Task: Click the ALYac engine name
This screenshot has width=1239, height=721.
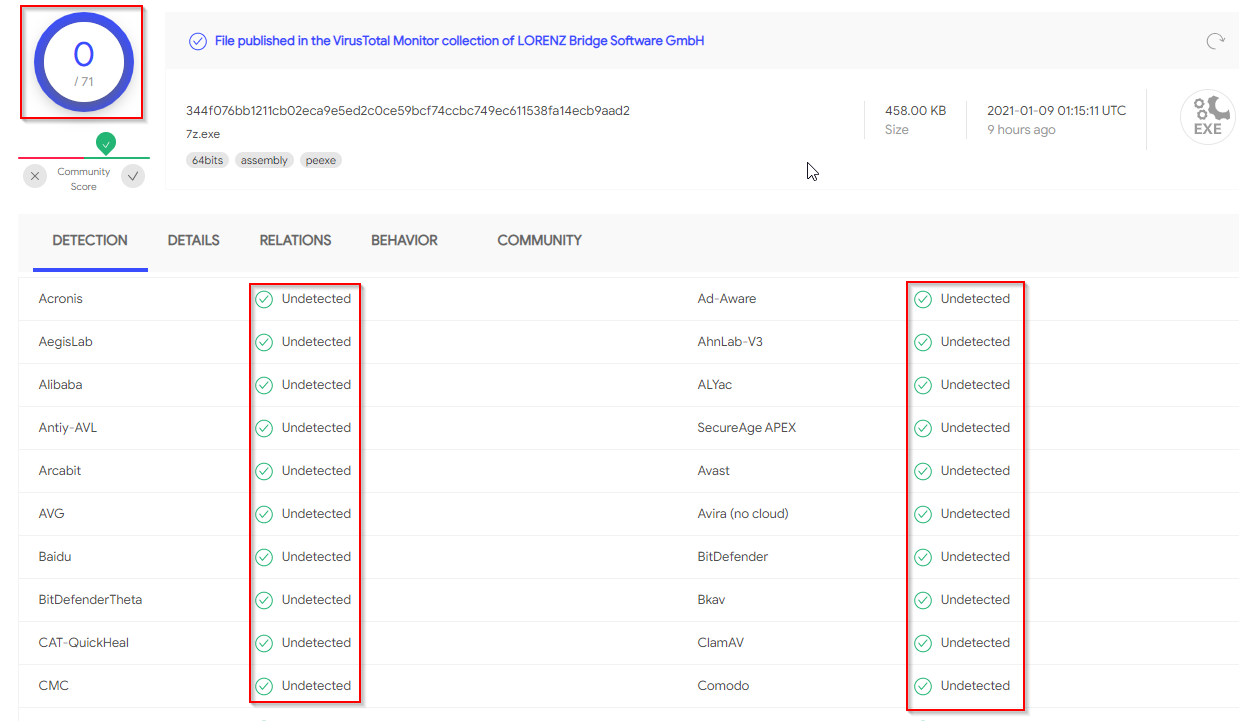Action: 715,385
